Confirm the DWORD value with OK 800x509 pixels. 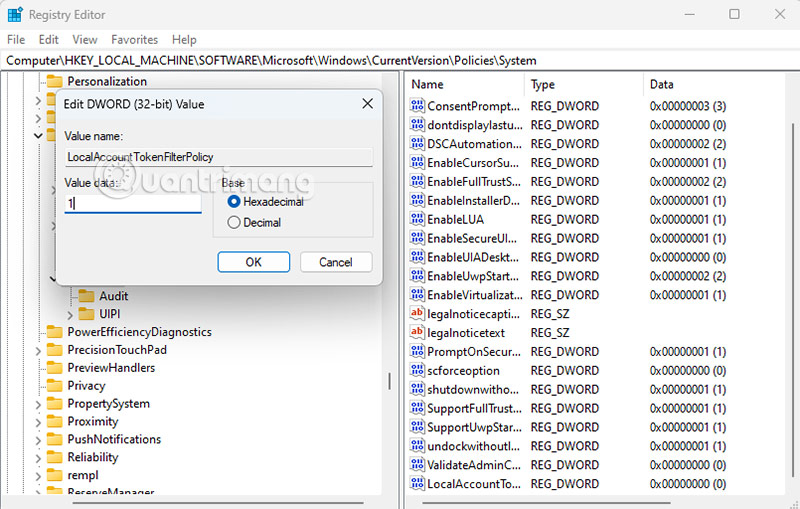[x=254, y=262]
